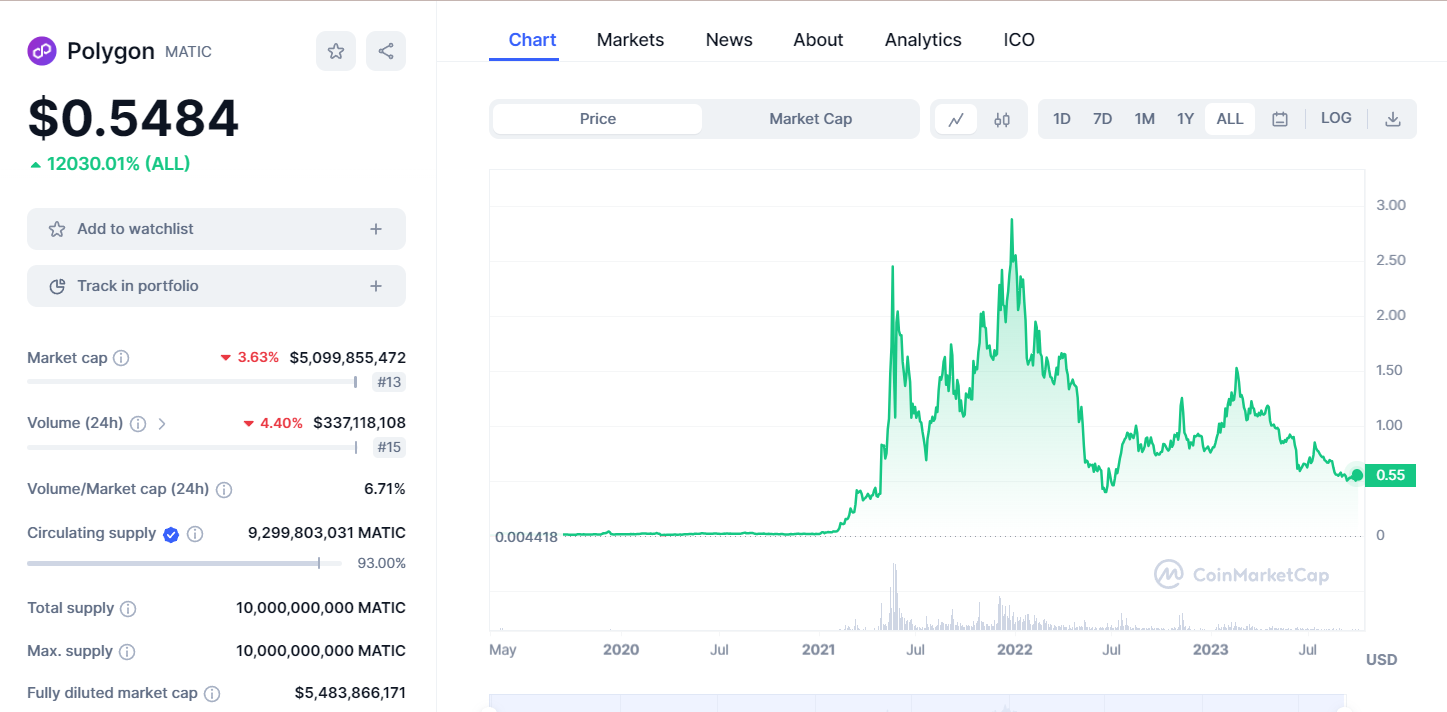Expand Volume (24h) chevron arrow
This screenshot has height=712, width=1447.
162,424
